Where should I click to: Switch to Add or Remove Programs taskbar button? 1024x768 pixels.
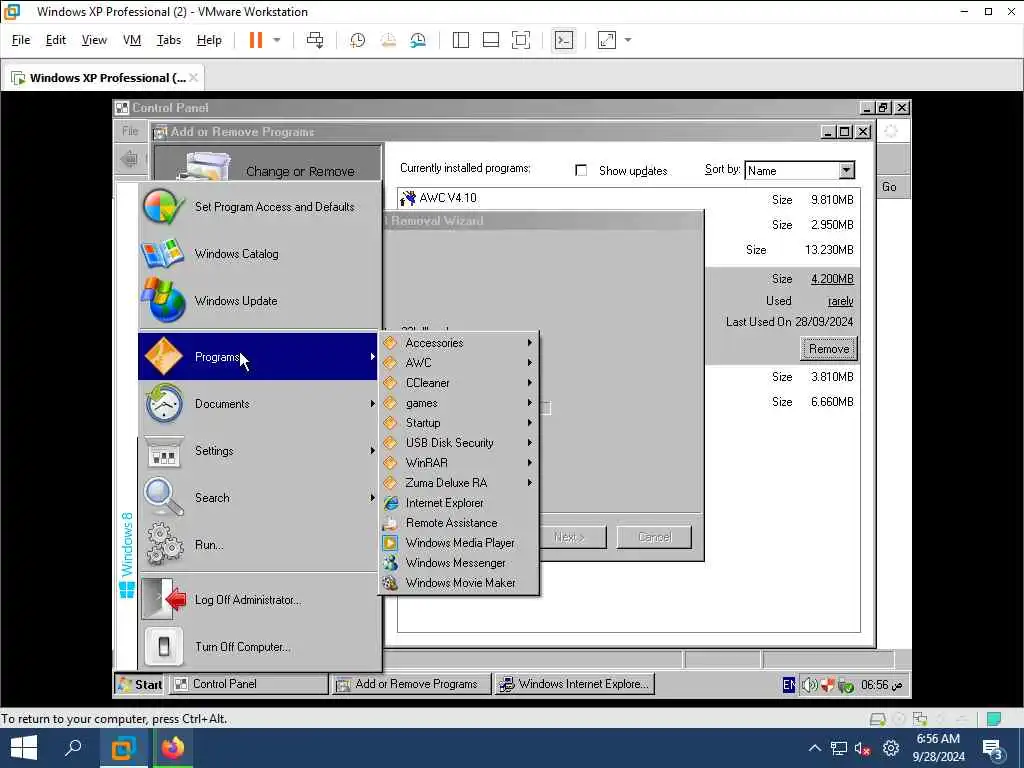point(411,684)
